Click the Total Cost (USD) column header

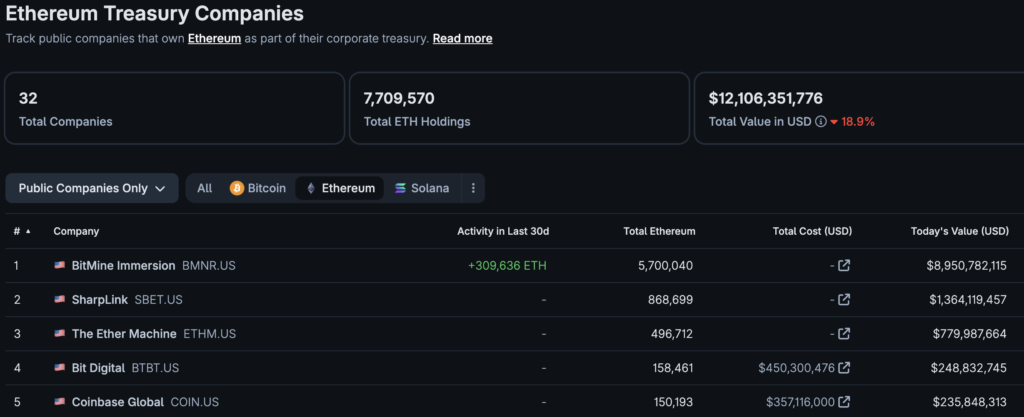click(812, 231)
